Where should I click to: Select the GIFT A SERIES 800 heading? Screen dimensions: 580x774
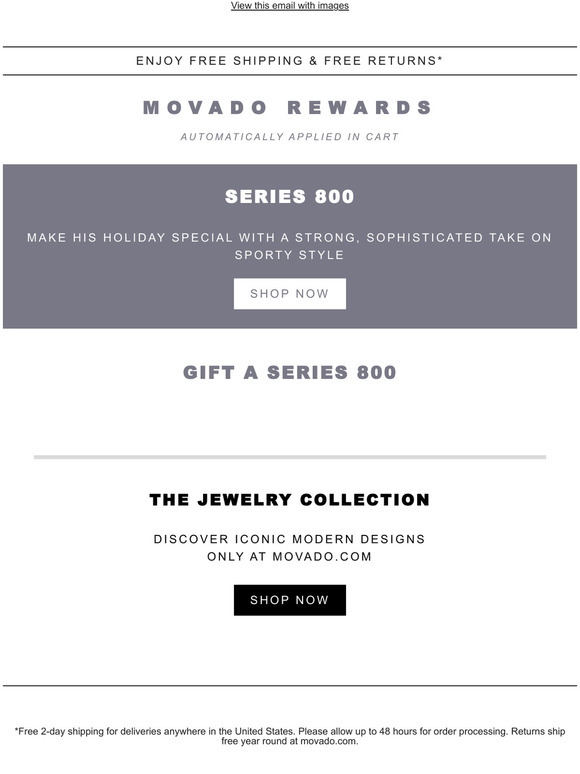coord(290,372)
